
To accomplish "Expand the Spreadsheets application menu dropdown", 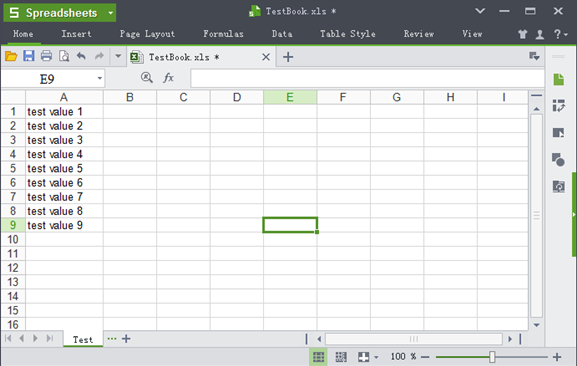I will point(110,13).
